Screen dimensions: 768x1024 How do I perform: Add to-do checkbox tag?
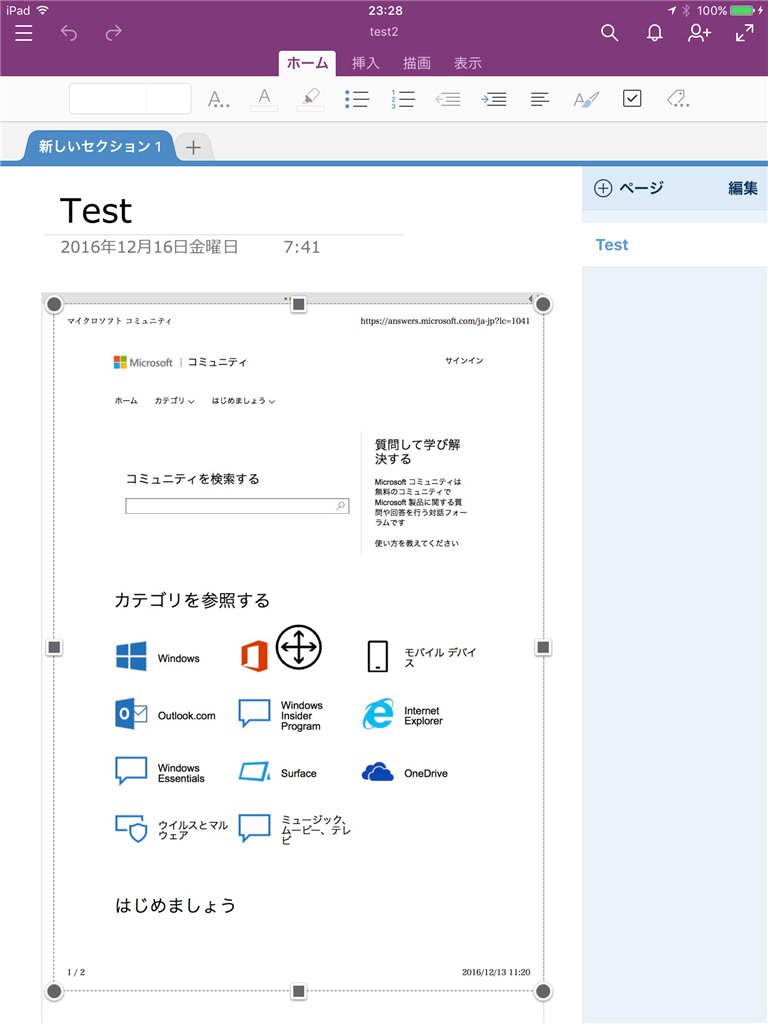[x=632, y=99]
